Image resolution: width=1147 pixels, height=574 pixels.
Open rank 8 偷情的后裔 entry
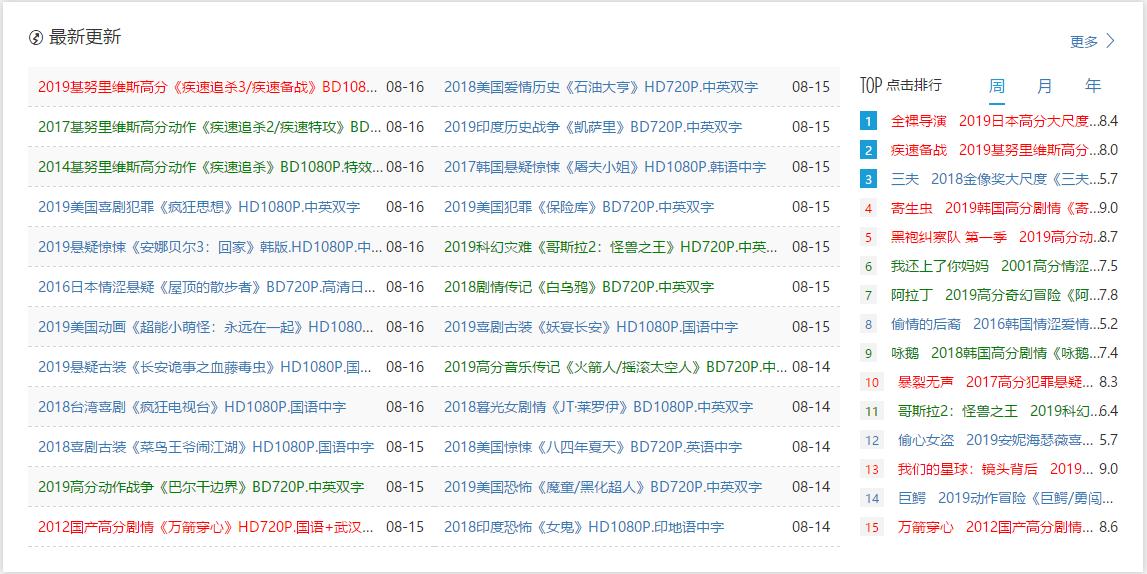pos(995,324)
